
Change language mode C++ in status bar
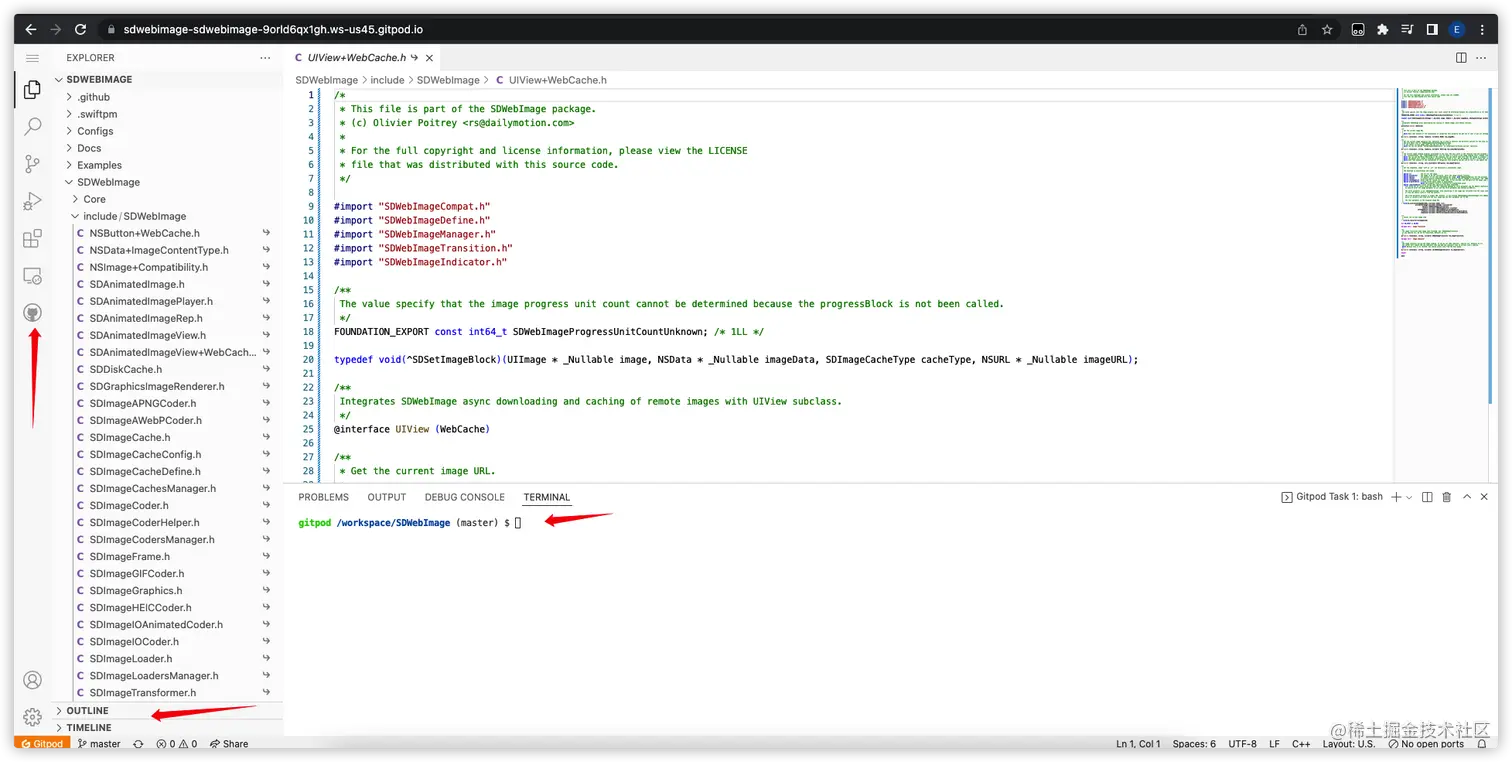click(1301, 744)
